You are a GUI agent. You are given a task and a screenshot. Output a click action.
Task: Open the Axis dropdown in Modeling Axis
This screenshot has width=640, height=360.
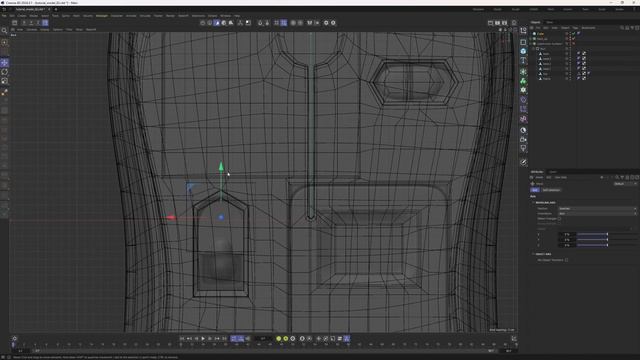(x=597, y=209)
